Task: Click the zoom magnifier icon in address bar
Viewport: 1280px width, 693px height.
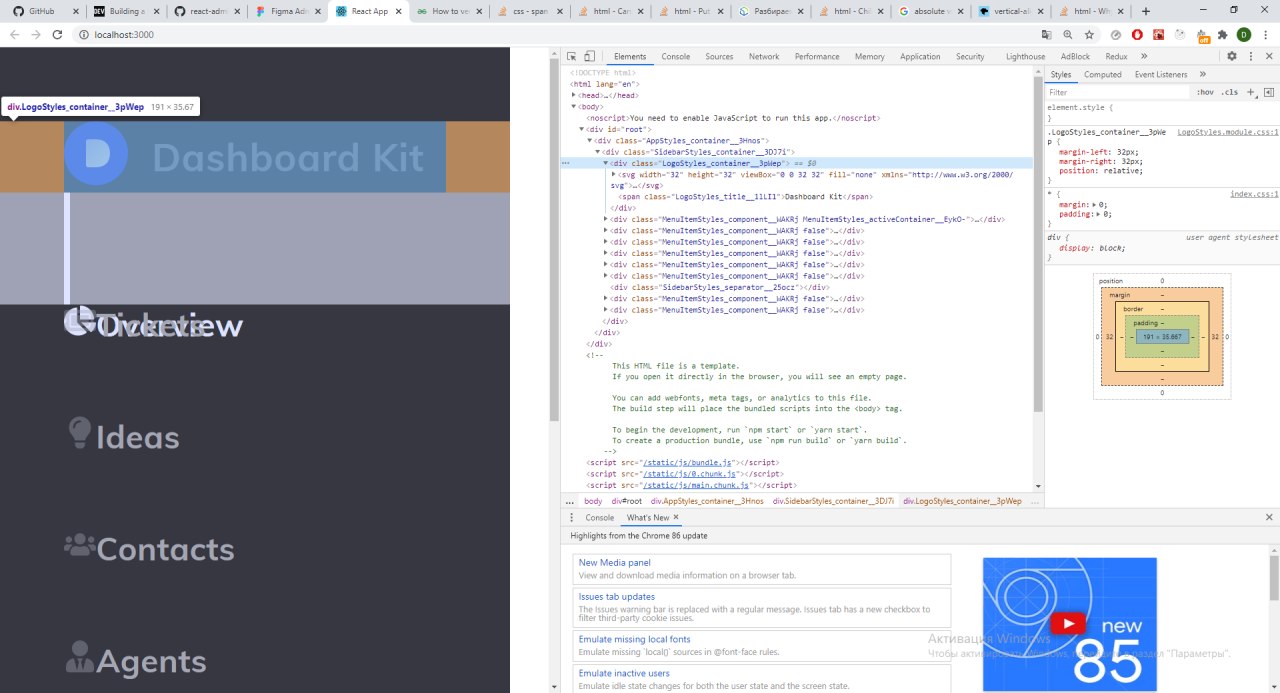Action: pos(1068,34)
